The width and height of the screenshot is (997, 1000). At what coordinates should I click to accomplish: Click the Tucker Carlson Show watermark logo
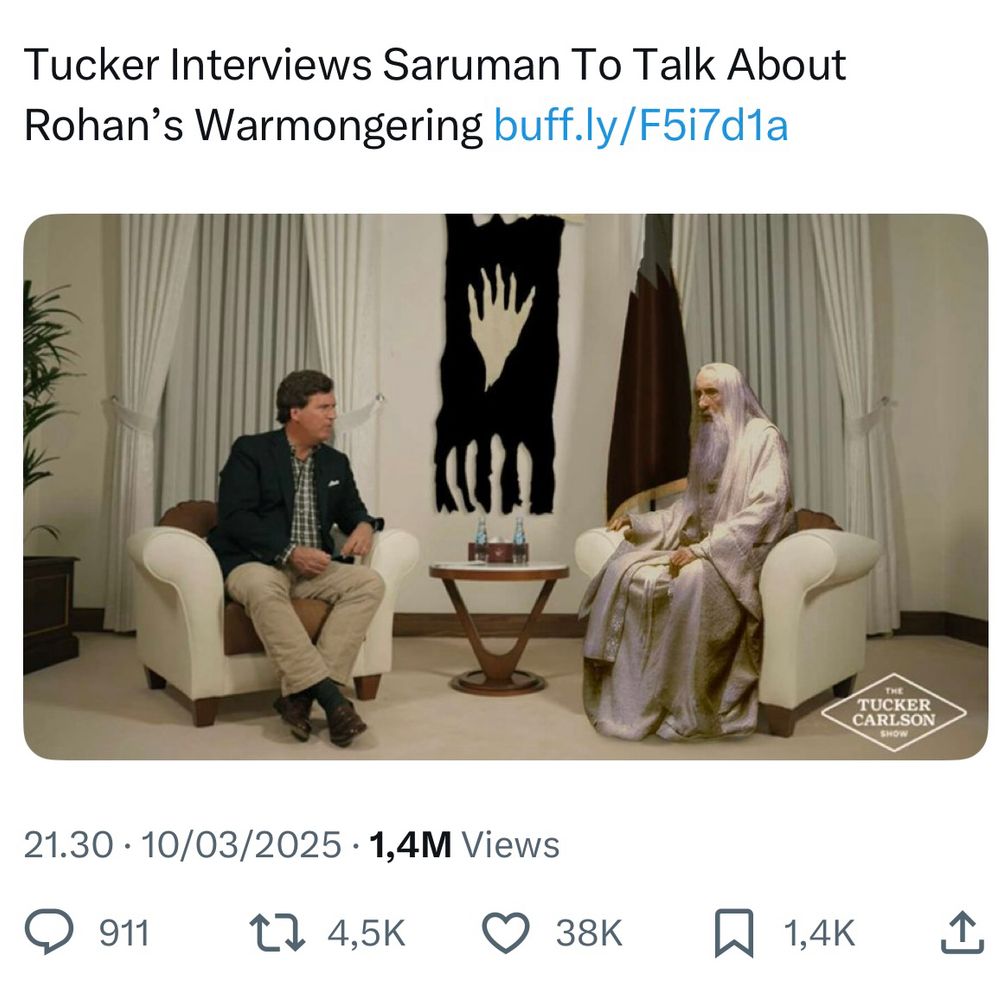[x=893, y=712]
